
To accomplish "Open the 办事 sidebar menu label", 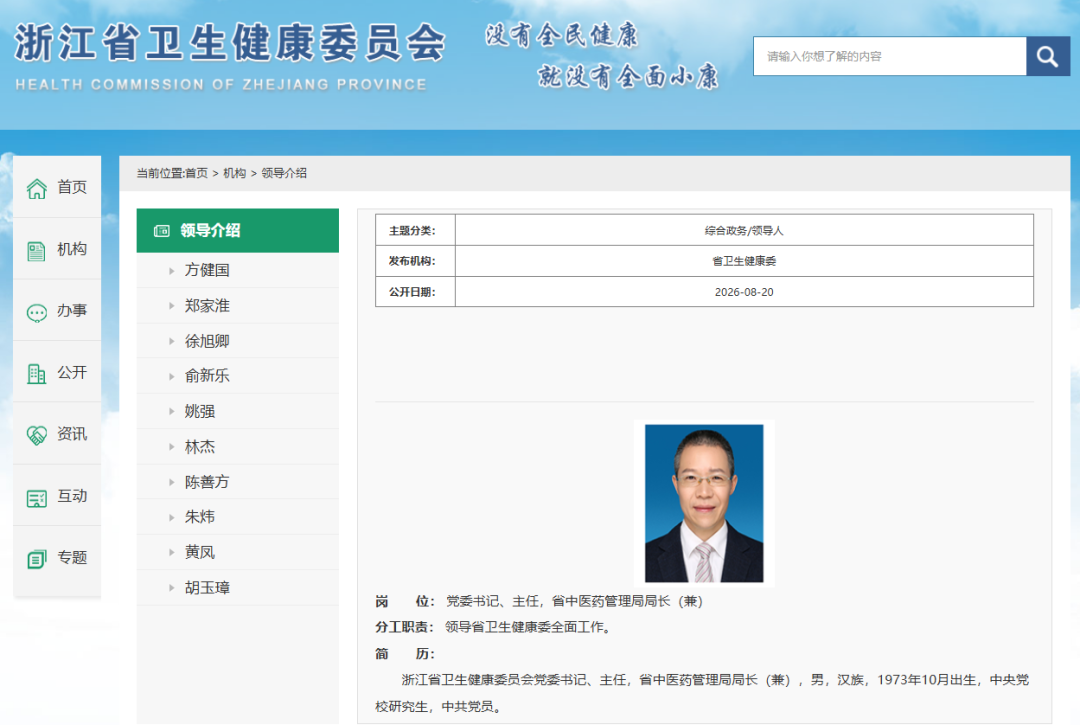I will click(72, 311).
